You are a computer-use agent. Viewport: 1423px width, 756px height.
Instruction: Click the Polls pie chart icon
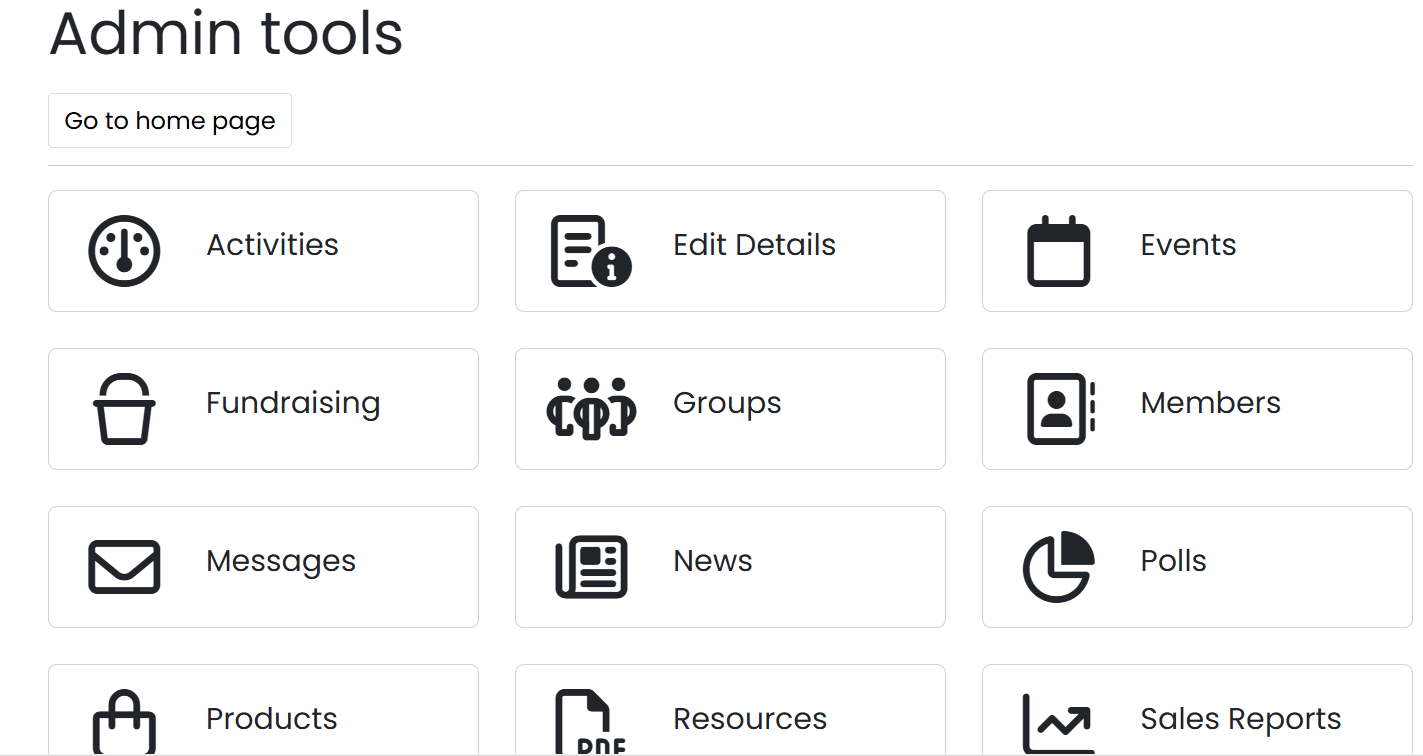click(1059, 567)
